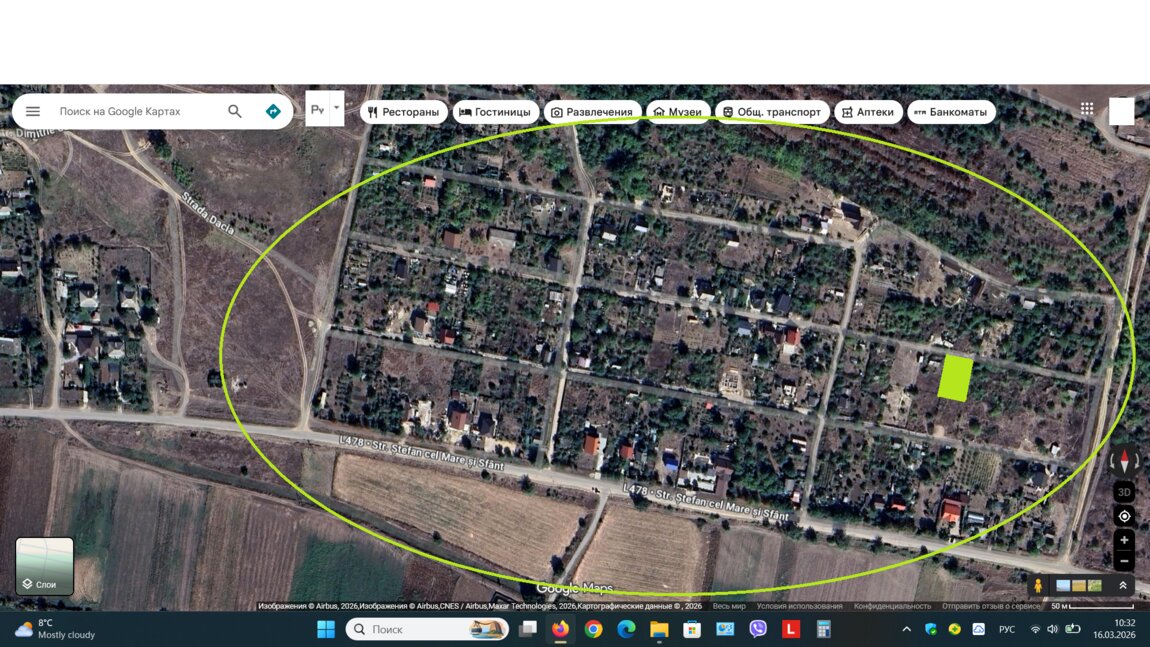Open directions with the blue arrow icon
The height and width of the screenshot is (647, 1150).
(273, 112)
